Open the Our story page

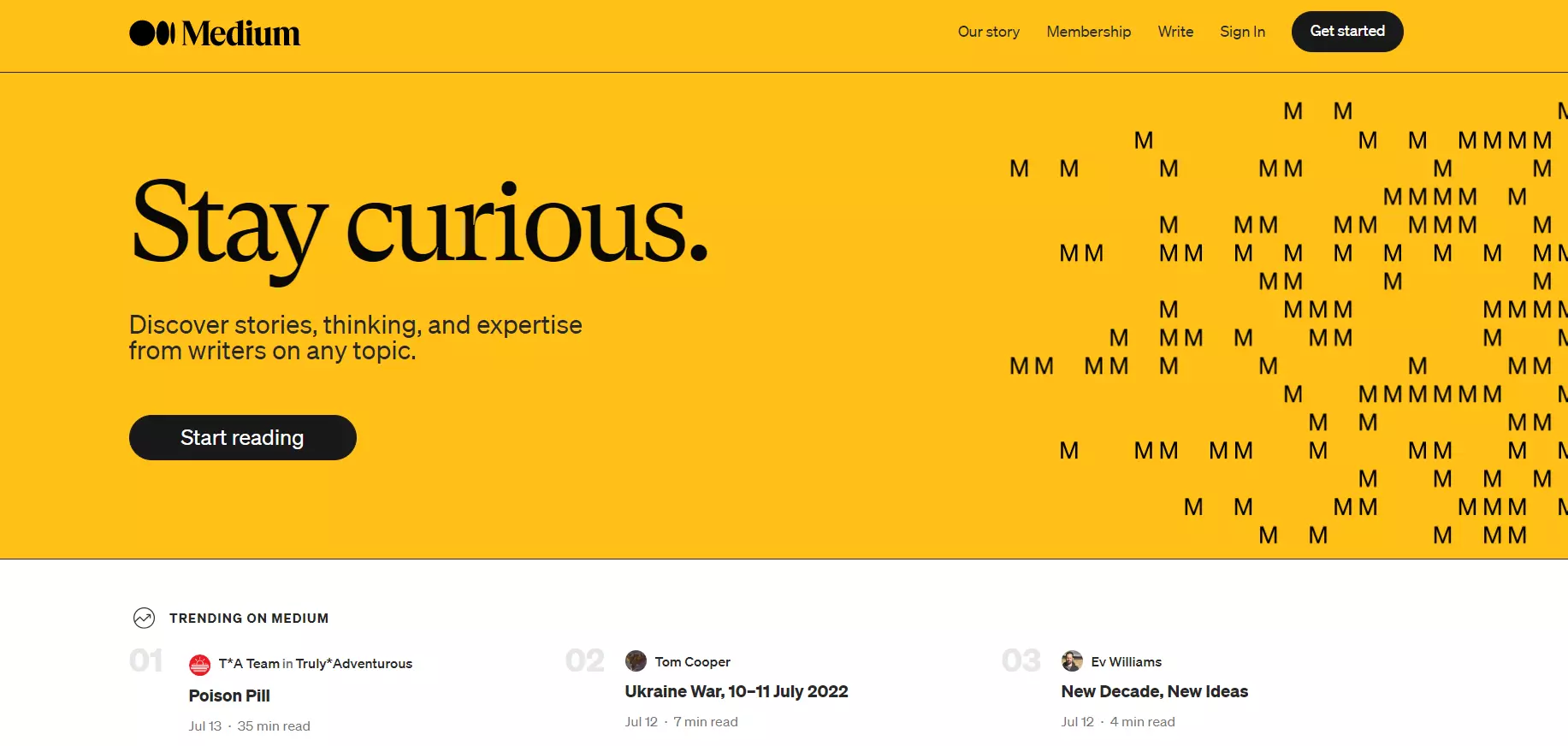tap(989, 32)
